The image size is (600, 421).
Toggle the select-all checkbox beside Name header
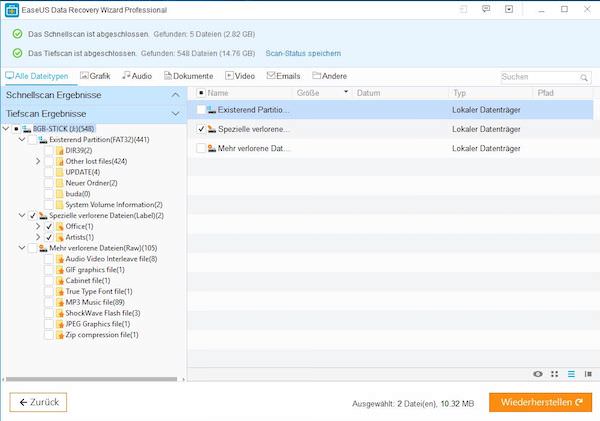click(x=201, y=93)
